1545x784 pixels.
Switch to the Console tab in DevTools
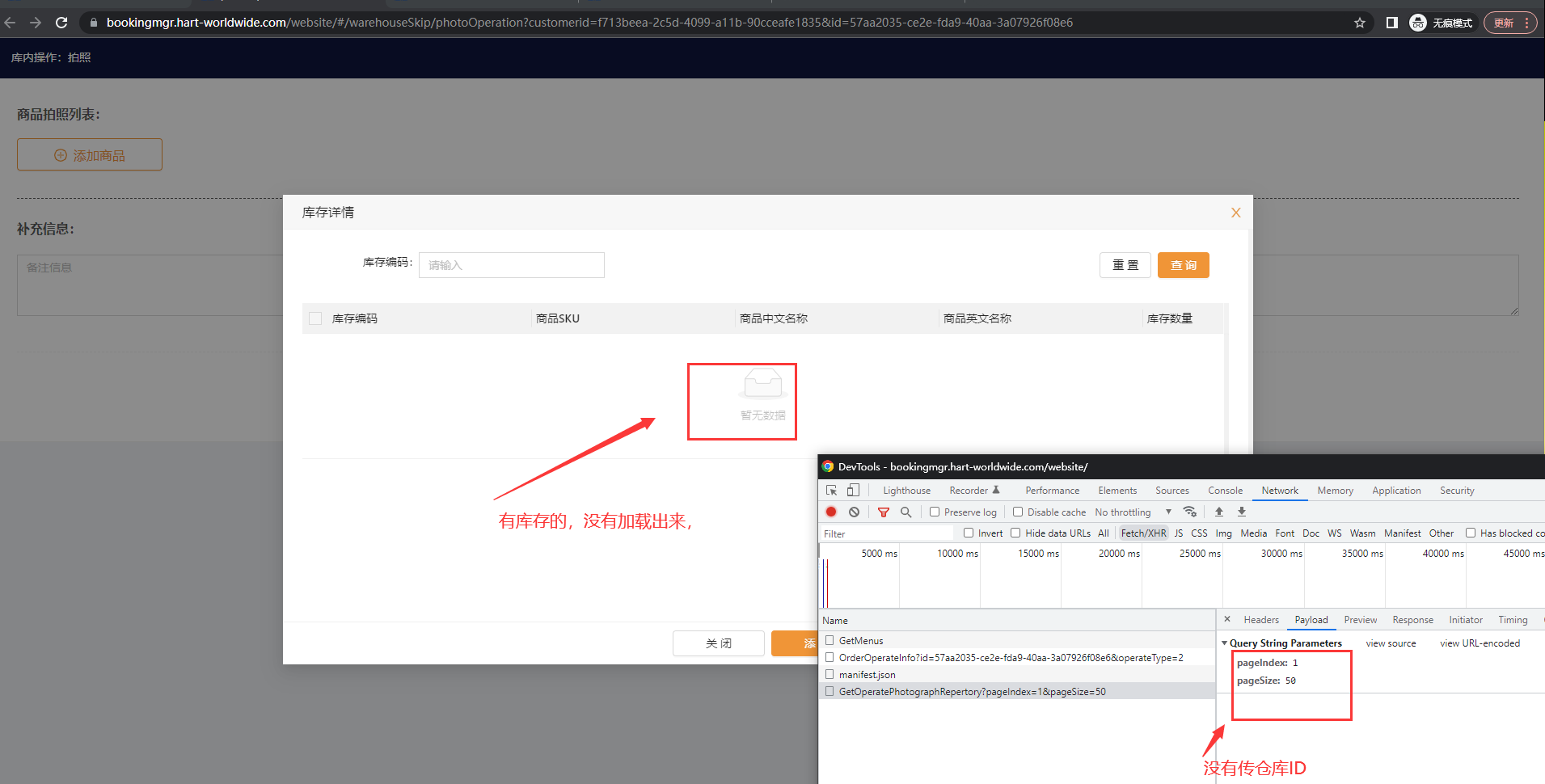click(x=1225, y=491)
